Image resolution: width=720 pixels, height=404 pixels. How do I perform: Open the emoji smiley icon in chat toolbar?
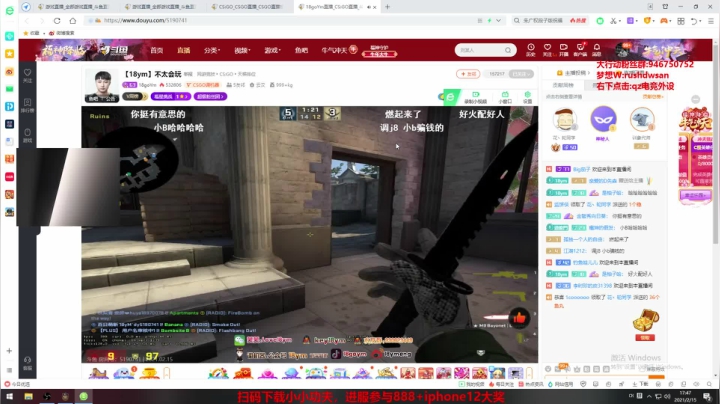(548, 369)
